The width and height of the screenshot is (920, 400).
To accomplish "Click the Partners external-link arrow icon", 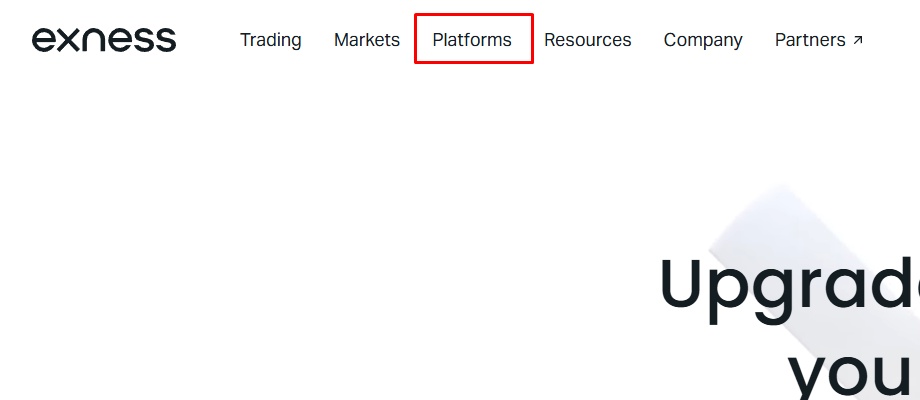I will coord(857,41).
